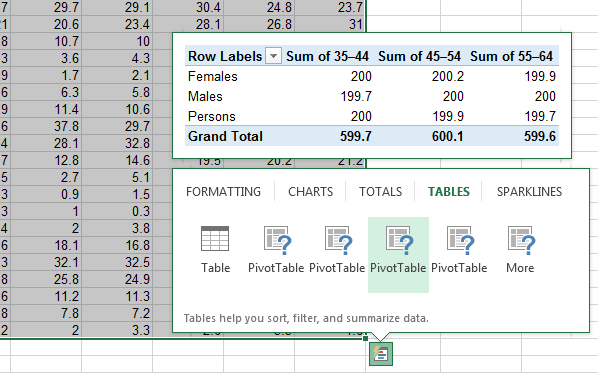Select the cell containing 7.2
The image size is (598, 373).
(117, 313)
